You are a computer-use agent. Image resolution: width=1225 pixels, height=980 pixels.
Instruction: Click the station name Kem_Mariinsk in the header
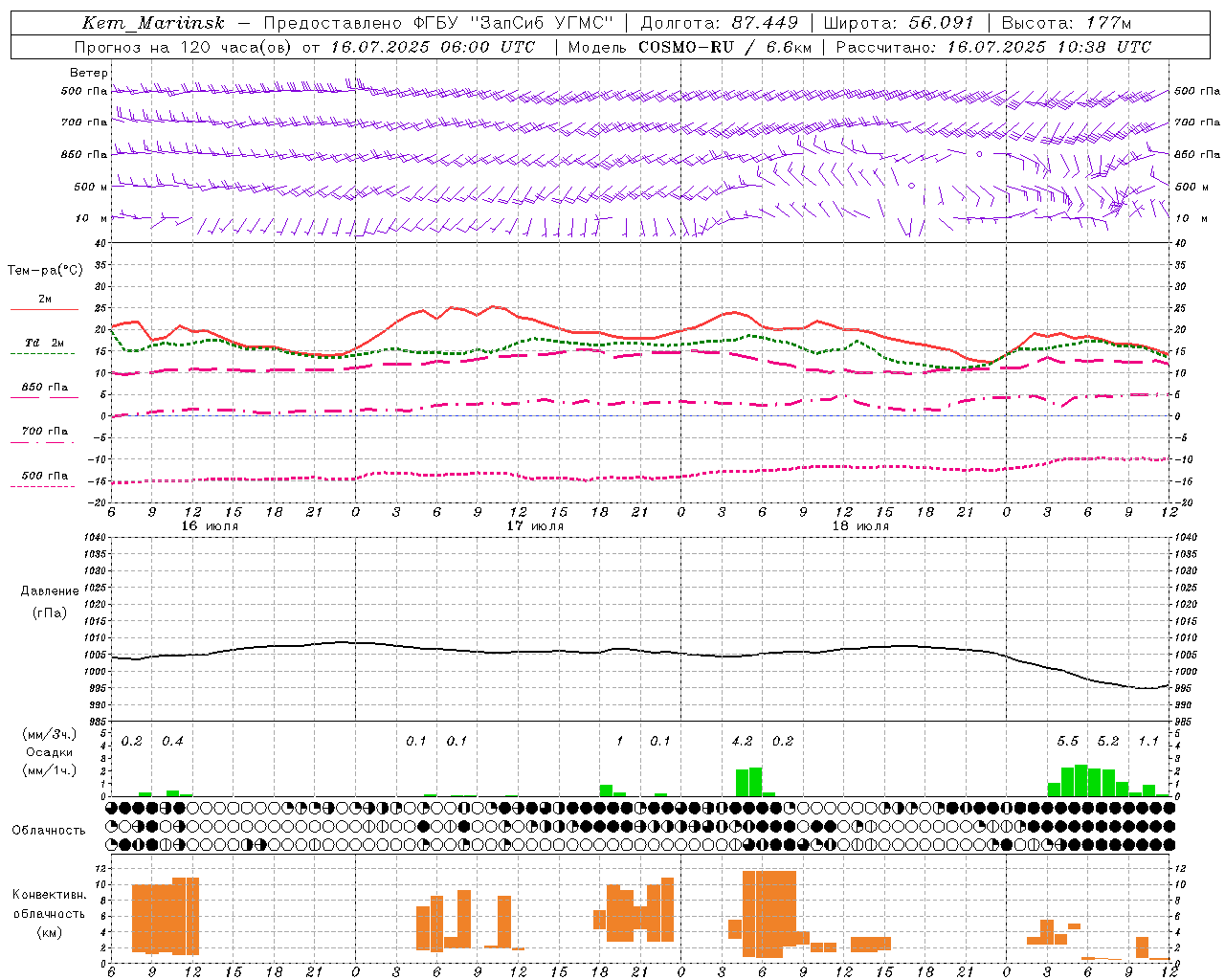[x=153, y=23]
